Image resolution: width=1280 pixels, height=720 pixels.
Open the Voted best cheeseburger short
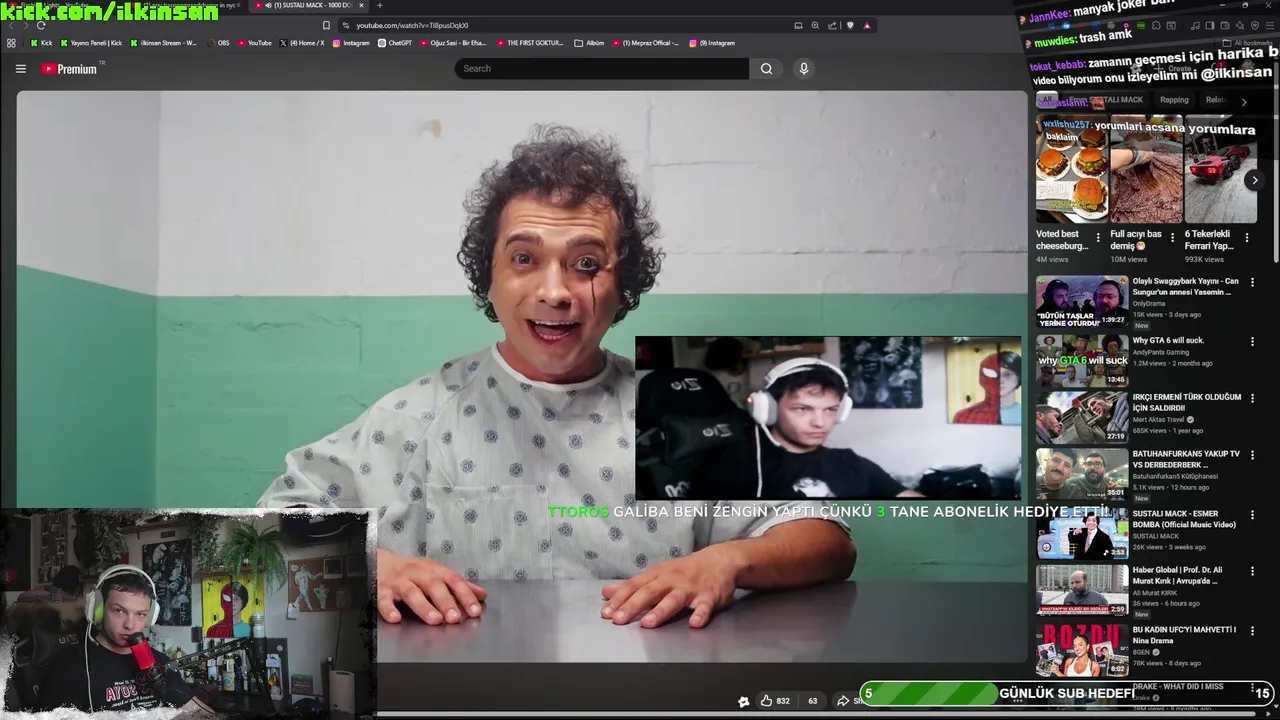click(1071, 170)
